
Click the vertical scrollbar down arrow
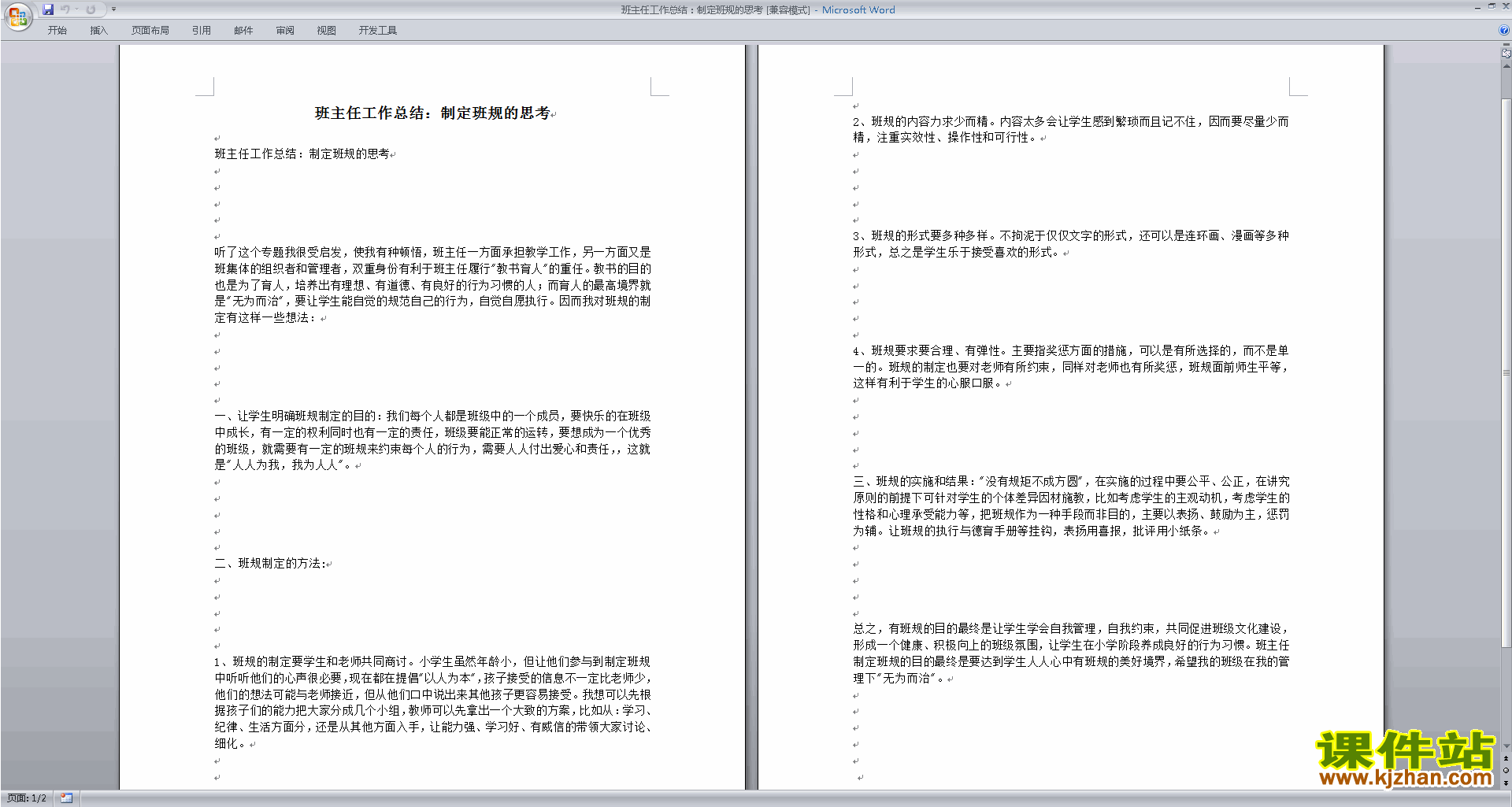[1506, 746]
